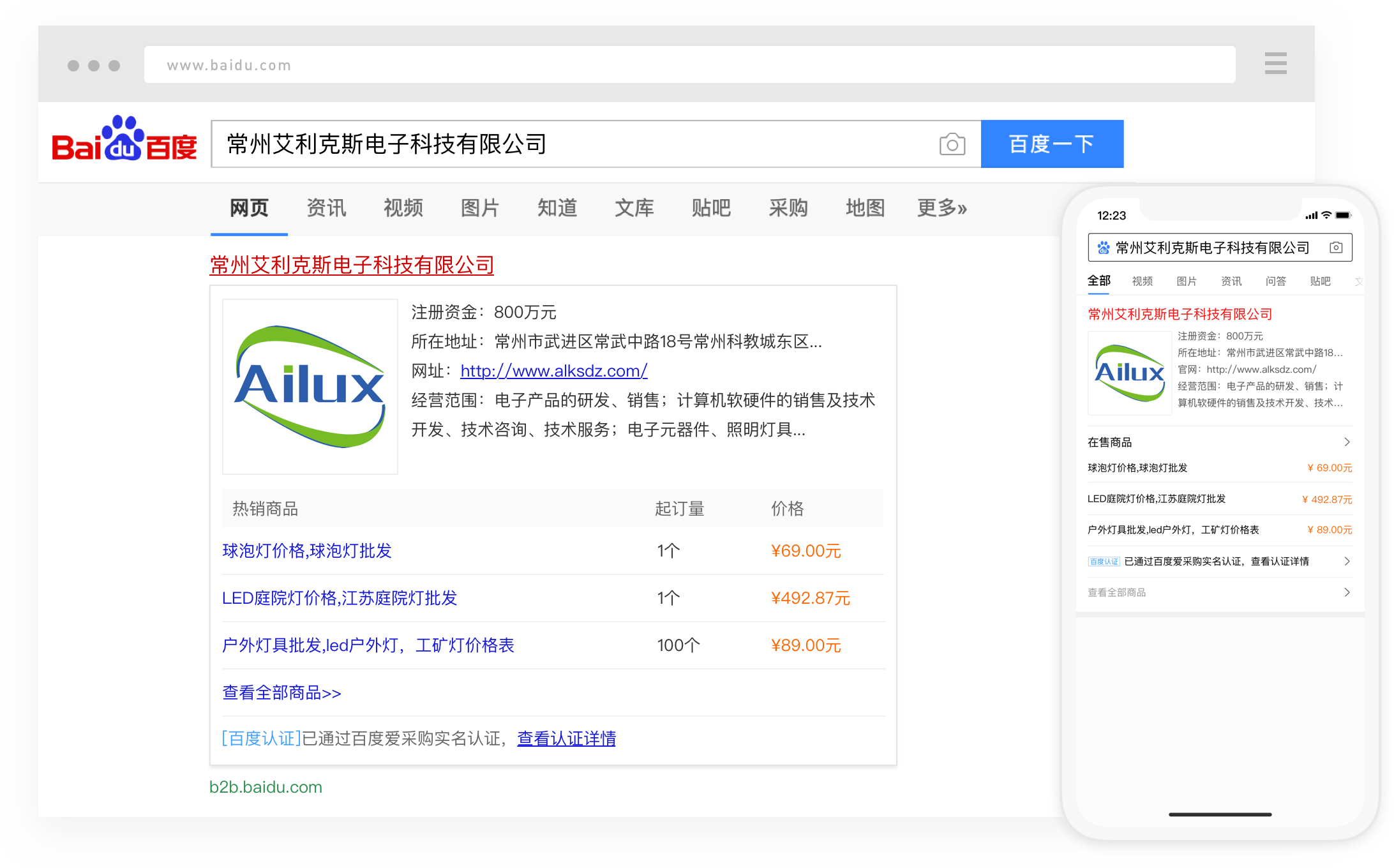This screenshot has height=868, width=1394.
Task: Open camera image search in desktop search box
Action: pos(952,144)
